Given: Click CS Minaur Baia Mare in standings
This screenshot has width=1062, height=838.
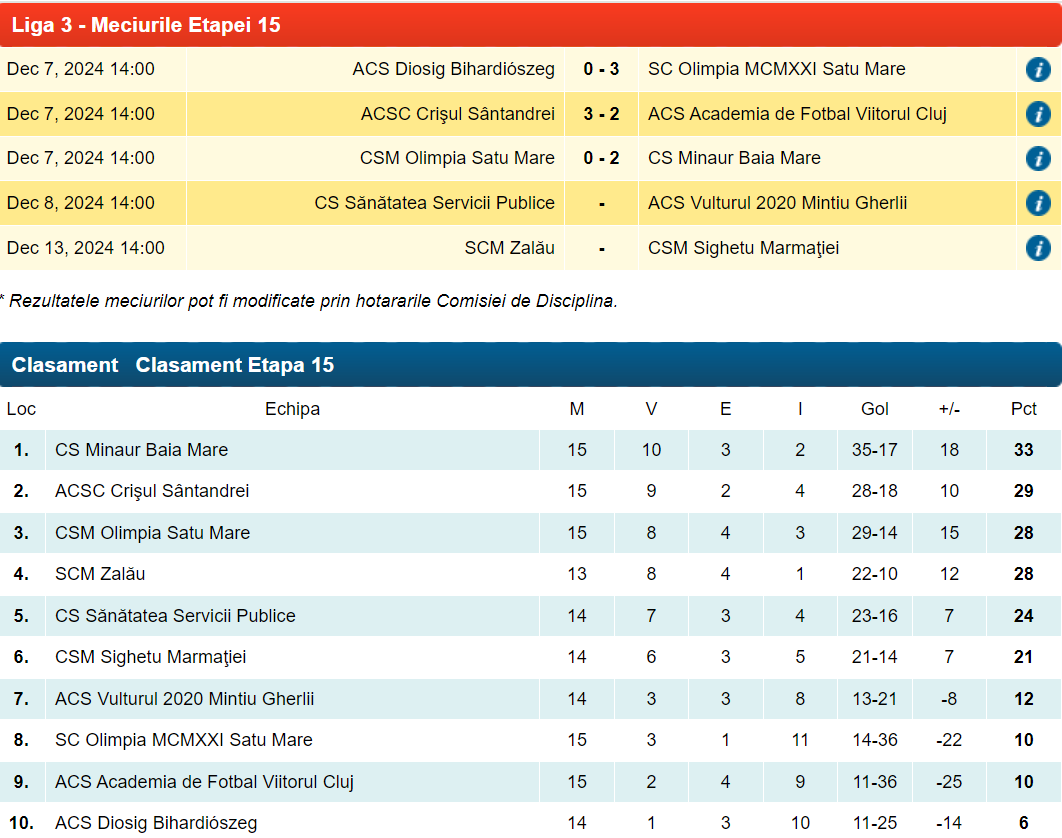Looking at the screenshot, I should [142, 450].
